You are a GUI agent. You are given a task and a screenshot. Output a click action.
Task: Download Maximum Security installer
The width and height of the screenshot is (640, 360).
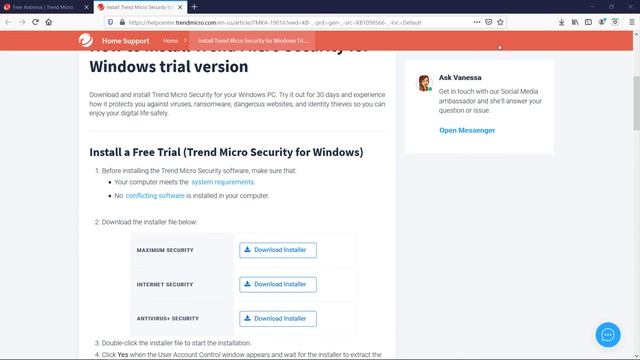click(278, 250)
